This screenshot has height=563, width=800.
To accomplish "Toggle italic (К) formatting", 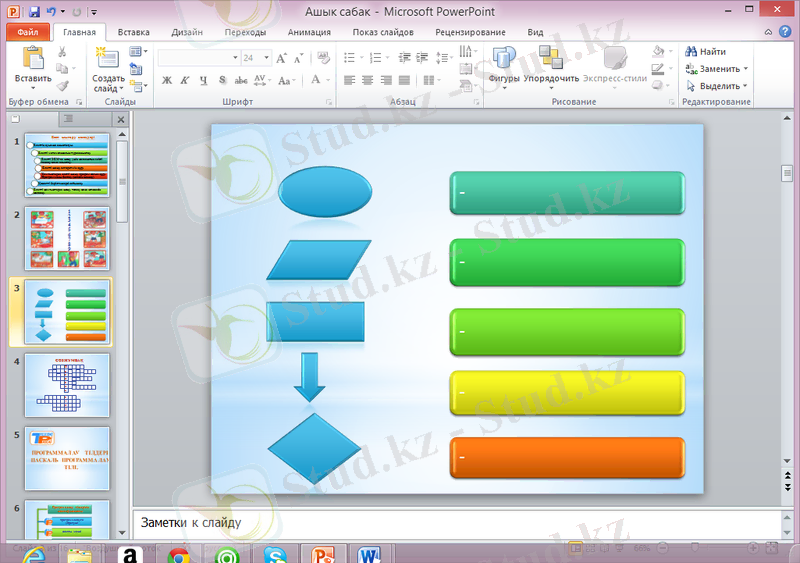I will [x=185, y=80].
